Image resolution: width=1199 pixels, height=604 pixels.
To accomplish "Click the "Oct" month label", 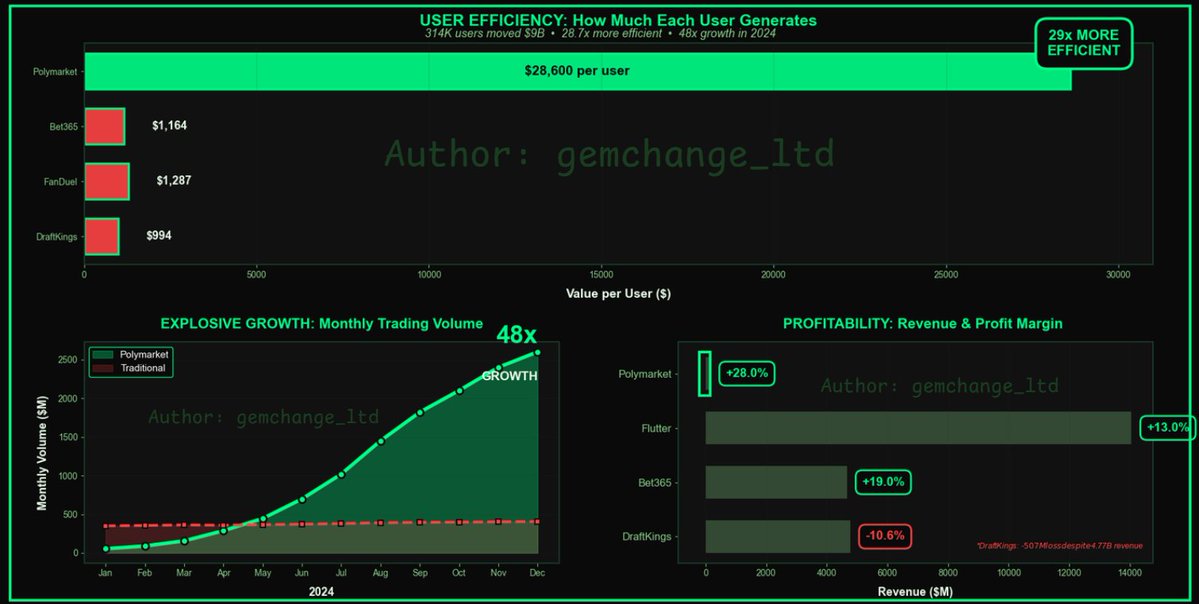I will (x=459, y=573).
